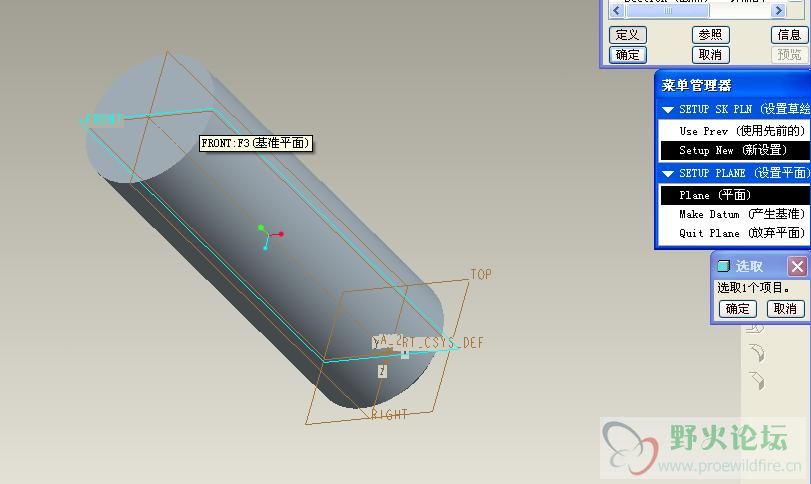The image size is (811, 484).
Task: Click the 菜单管理器 title bar
Action: 732,85
